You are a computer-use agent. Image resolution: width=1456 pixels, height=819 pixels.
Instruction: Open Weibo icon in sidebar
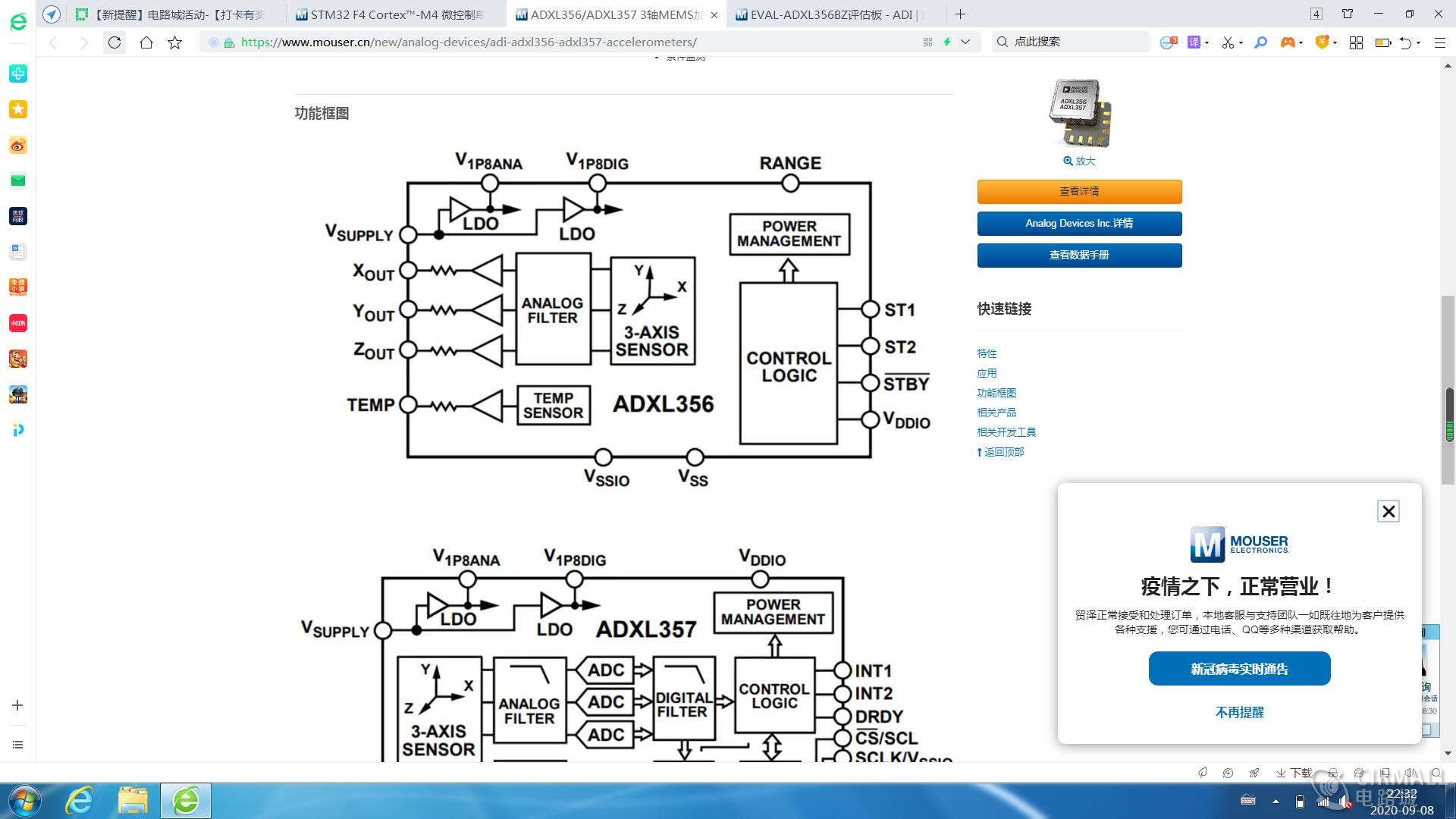tap(18, 145)
